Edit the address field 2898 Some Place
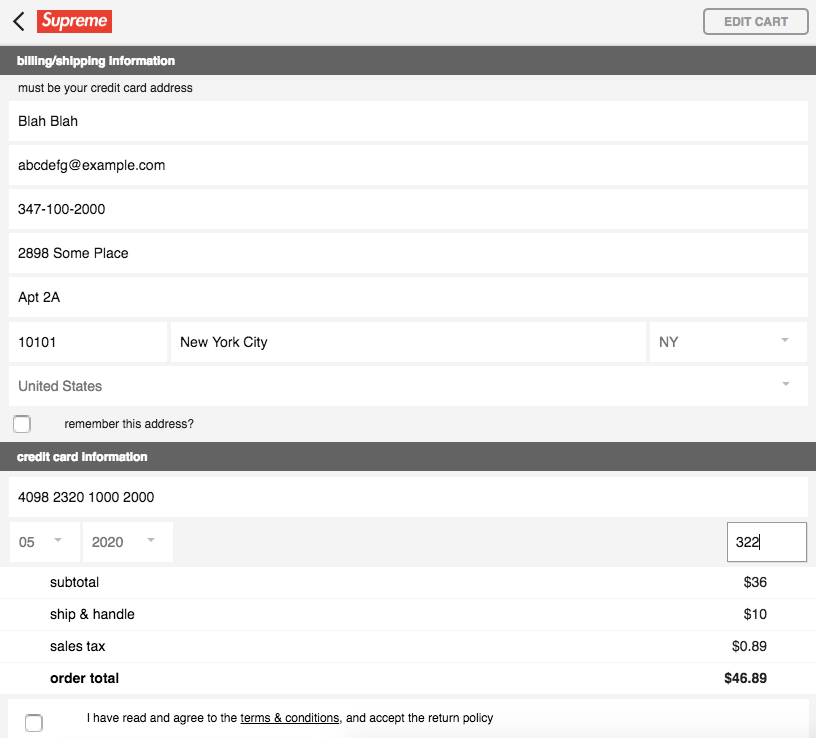Viewport: 816px width, 738px height. tap(408, 253)
